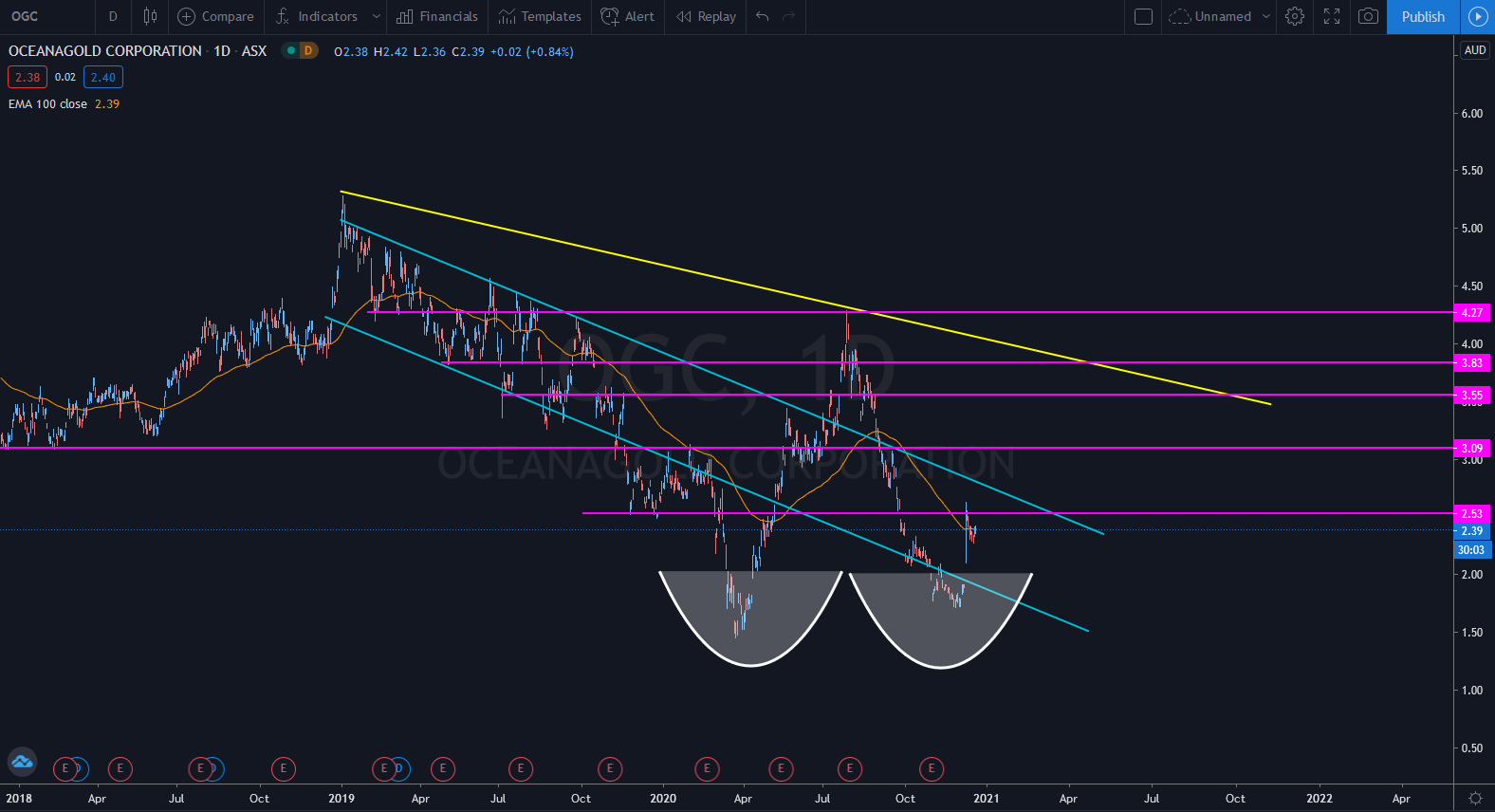Click the 6.00 price scale label
Image resolution: width=1495 pixels, height=812 pixels.
click(1472, 114)
